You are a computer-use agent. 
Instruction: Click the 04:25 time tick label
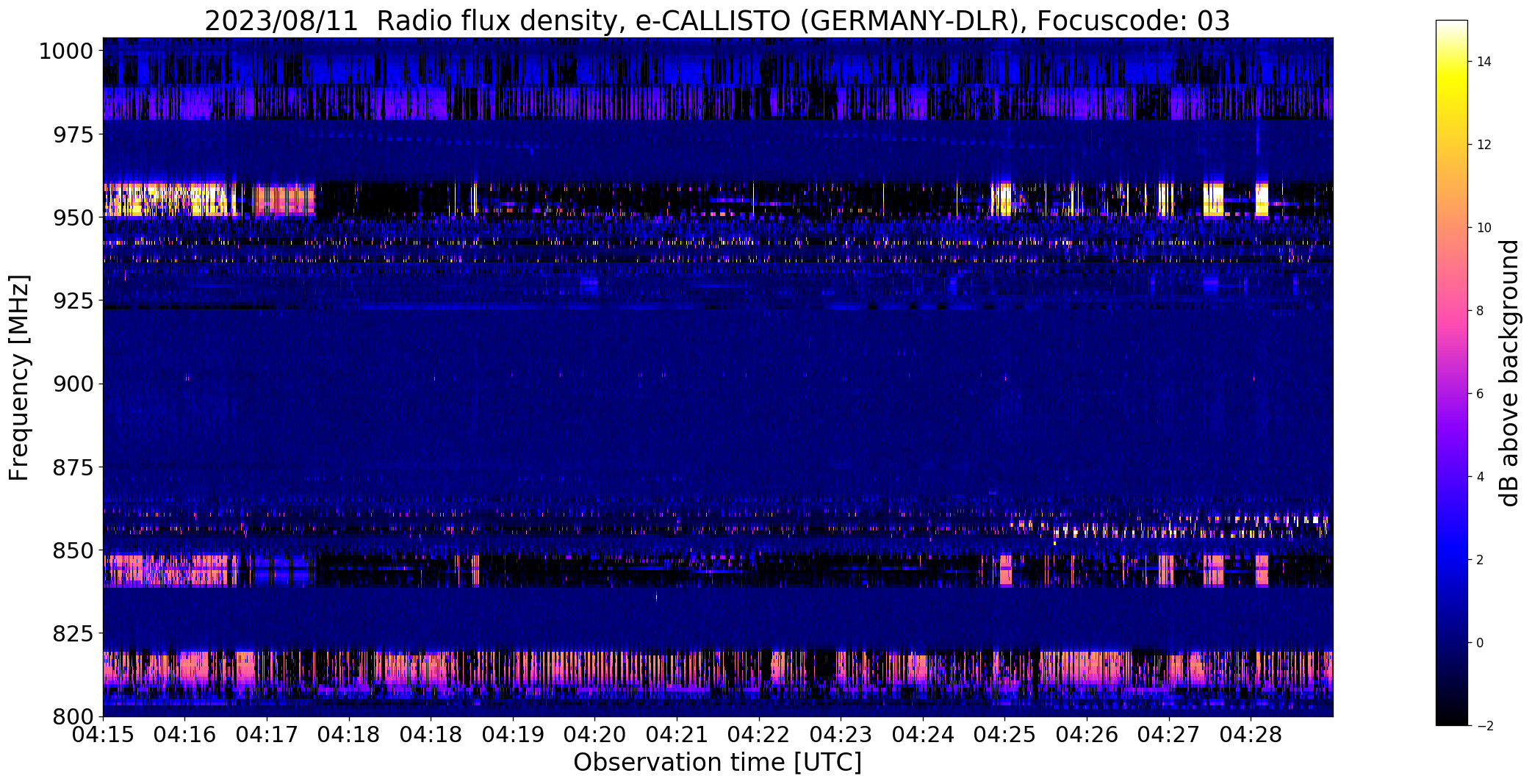(x=1005, y=735)
